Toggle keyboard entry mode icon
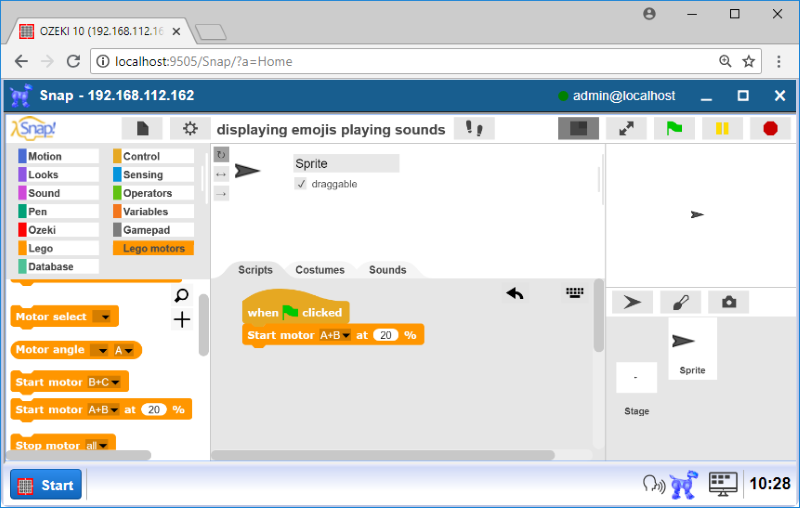Screen dimensions: 800x508 pos(574,293)
